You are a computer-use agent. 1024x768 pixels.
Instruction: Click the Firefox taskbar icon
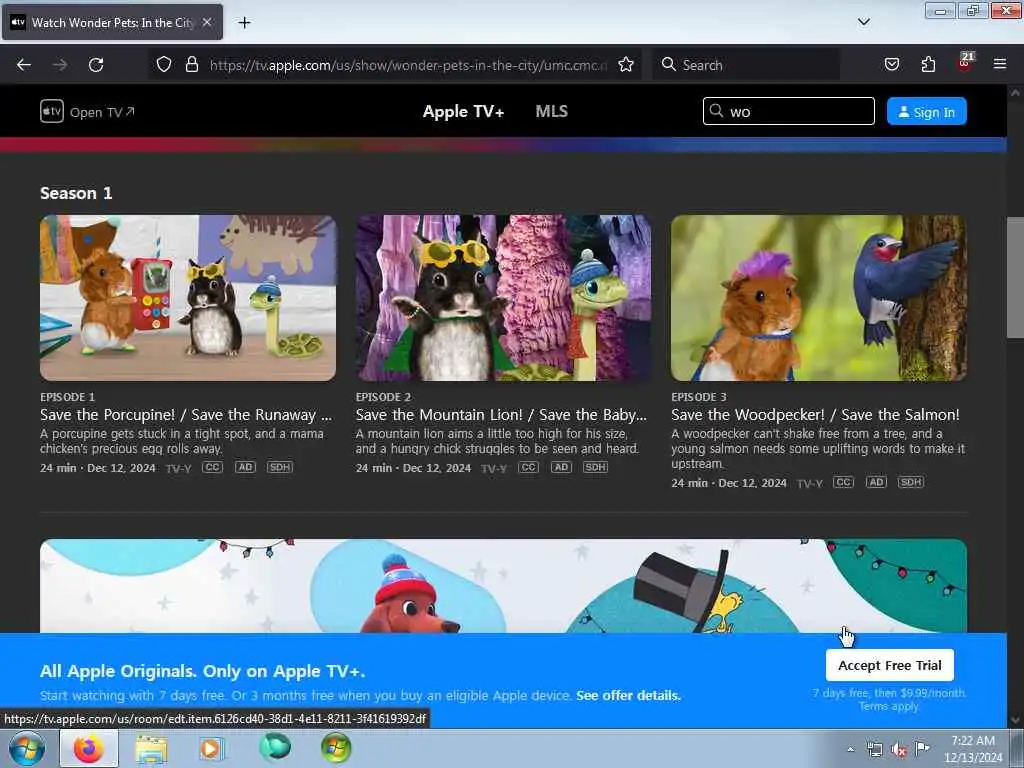[x=89, y=748]
